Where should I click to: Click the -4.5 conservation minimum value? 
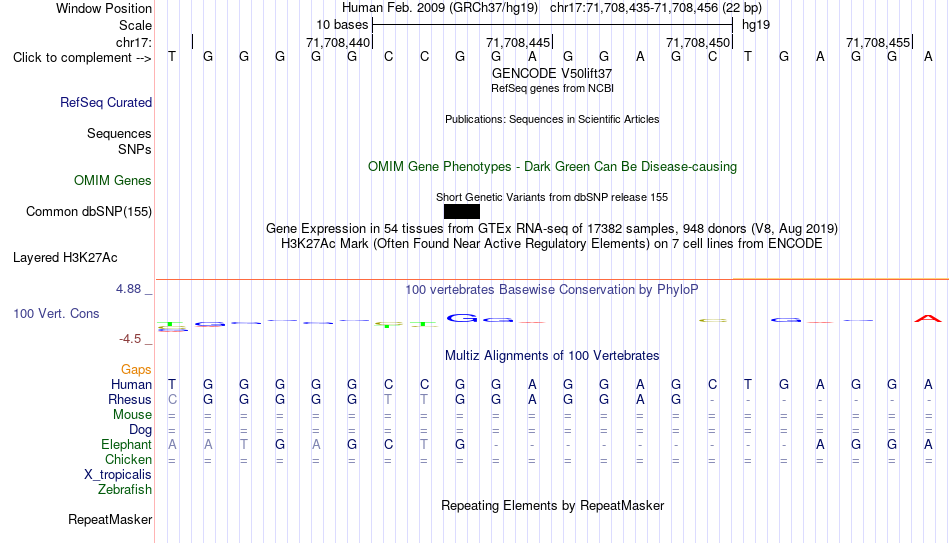tap(130, 339)
